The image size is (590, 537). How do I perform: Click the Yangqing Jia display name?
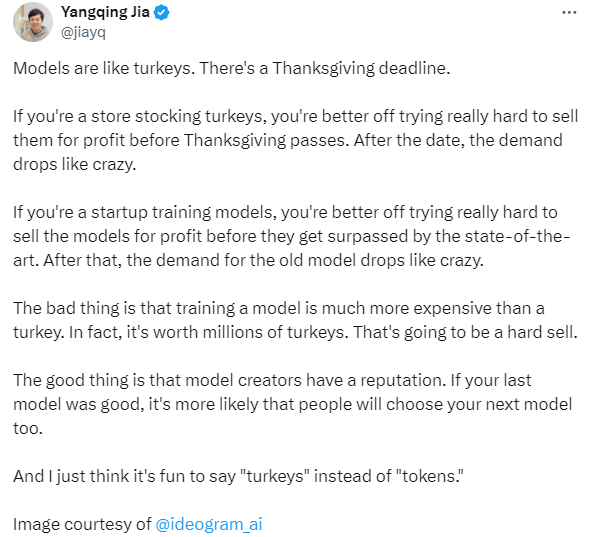pyautogui.click(x=105, y=12)
